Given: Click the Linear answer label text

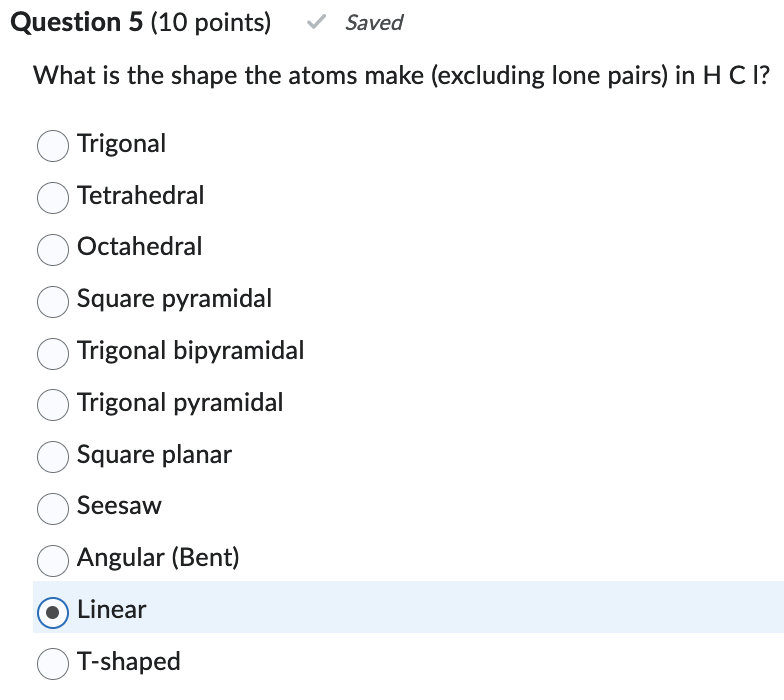Looking at the screenshot, I should coord(112,609).
